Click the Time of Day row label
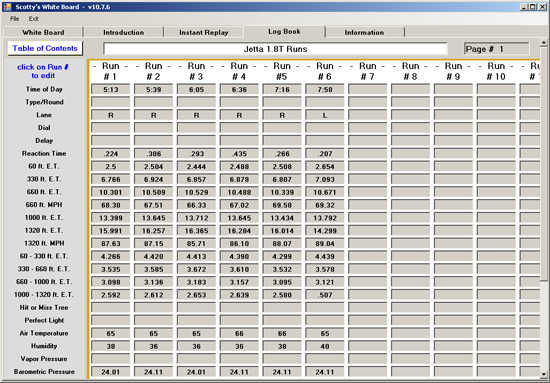Image resolution: width=550 pixels, height=383 pixels. point(44,89)
